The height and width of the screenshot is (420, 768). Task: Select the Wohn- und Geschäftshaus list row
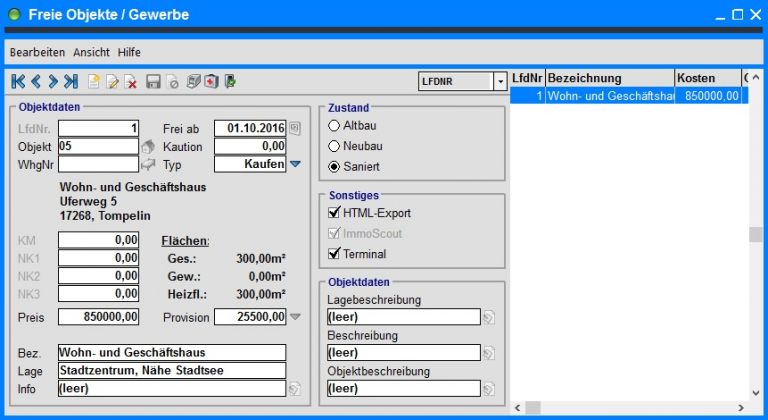[629, 96]
